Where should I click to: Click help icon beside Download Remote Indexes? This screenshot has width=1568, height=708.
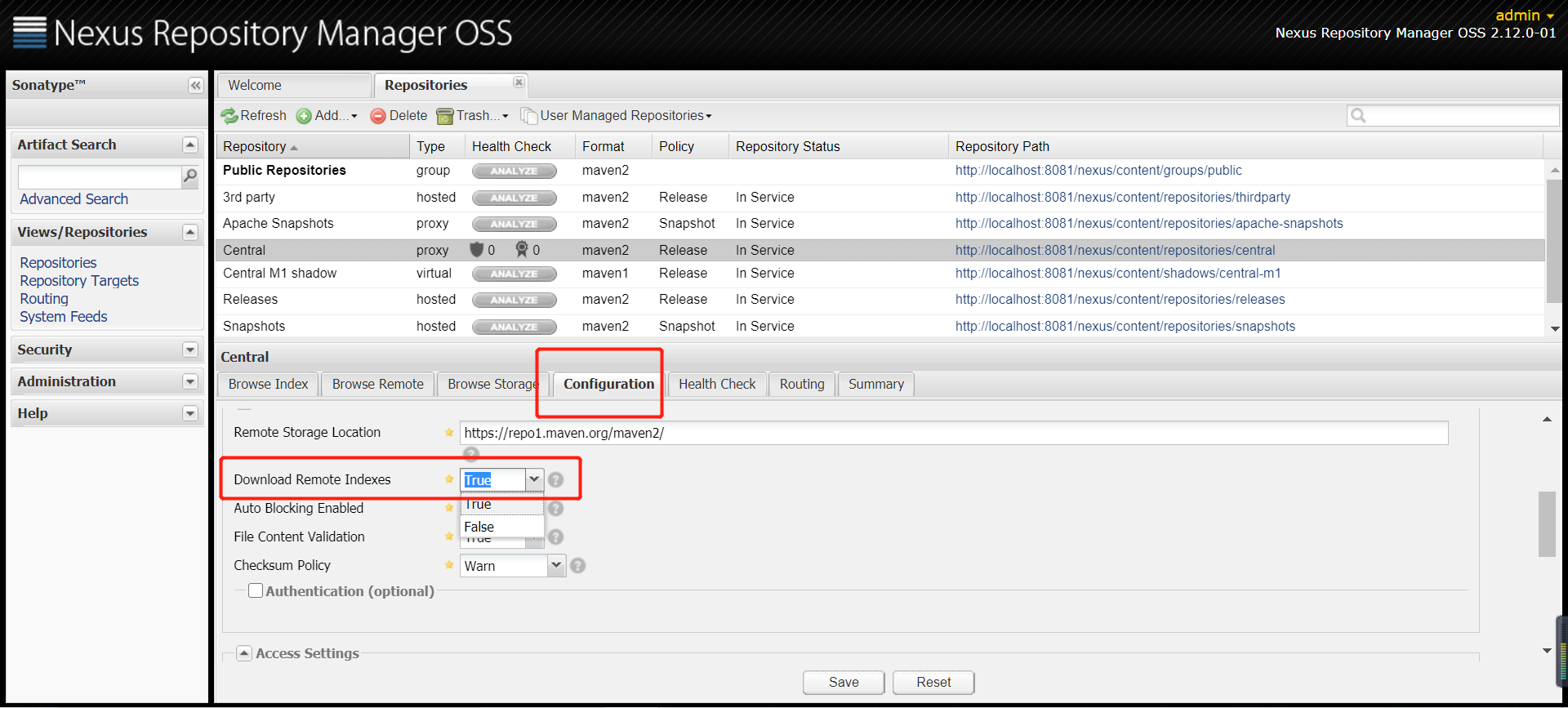click(x=556, y=480)
